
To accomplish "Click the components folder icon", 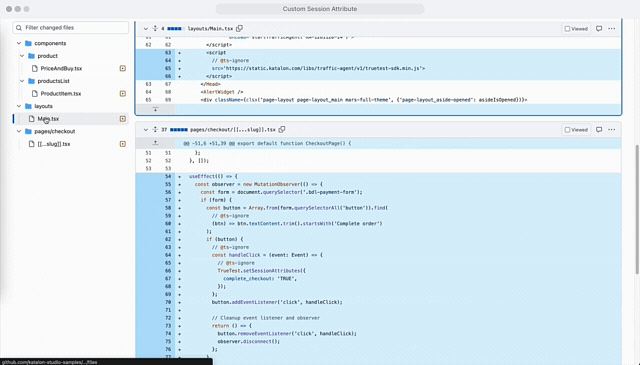I will point(28,43).
